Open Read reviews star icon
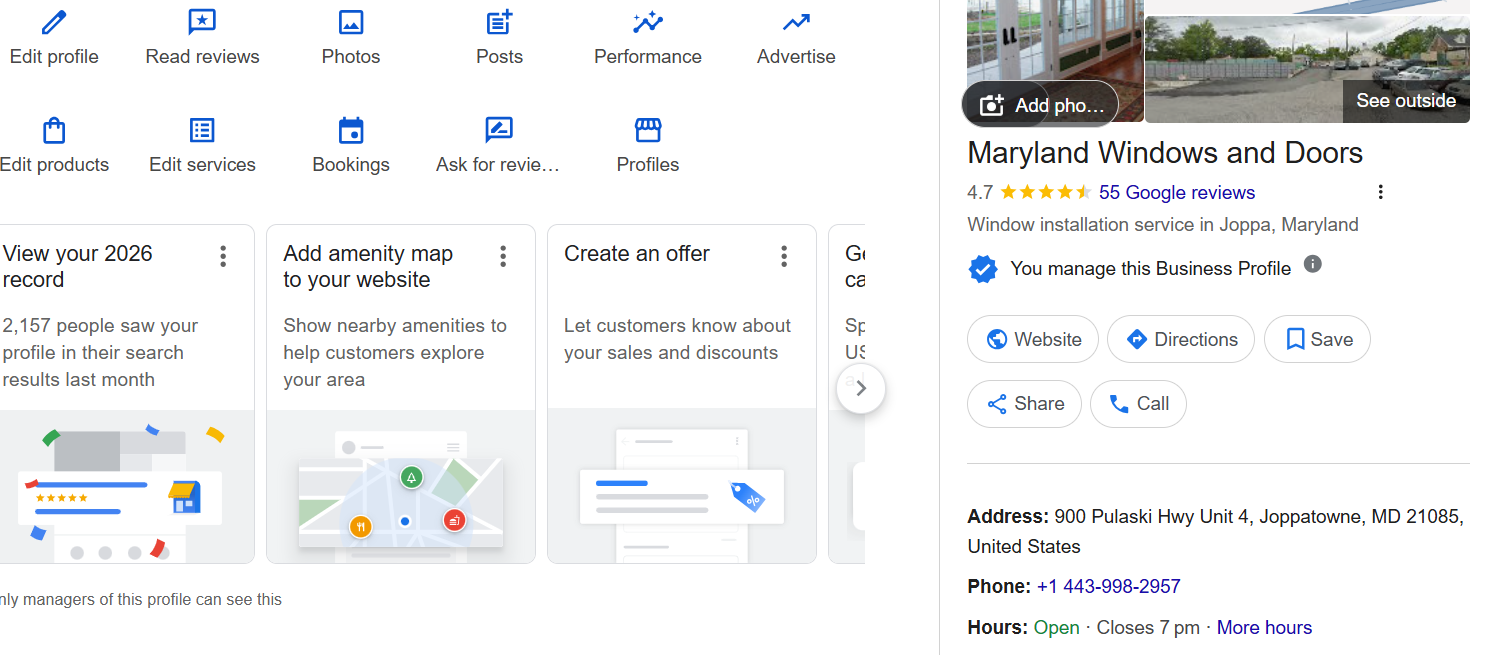 coord(202,22)
